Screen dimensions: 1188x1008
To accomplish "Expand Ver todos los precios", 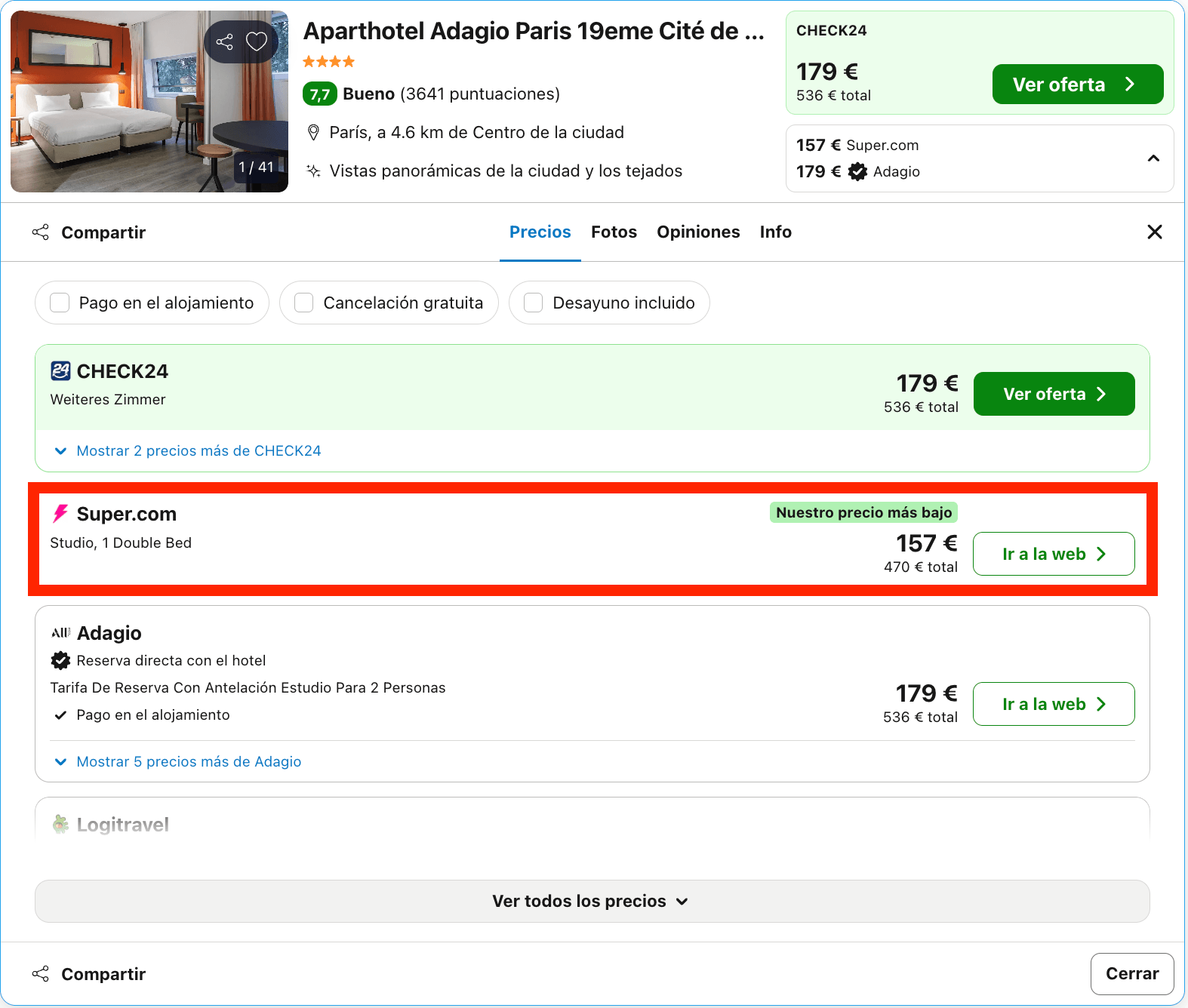I will [x=592, y=901].
